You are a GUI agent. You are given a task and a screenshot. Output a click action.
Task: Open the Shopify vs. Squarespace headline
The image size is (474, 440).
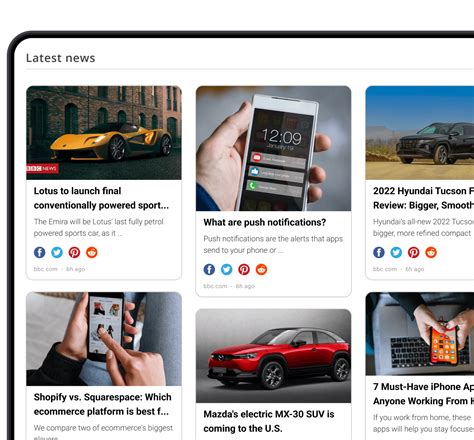click(103, 404)
